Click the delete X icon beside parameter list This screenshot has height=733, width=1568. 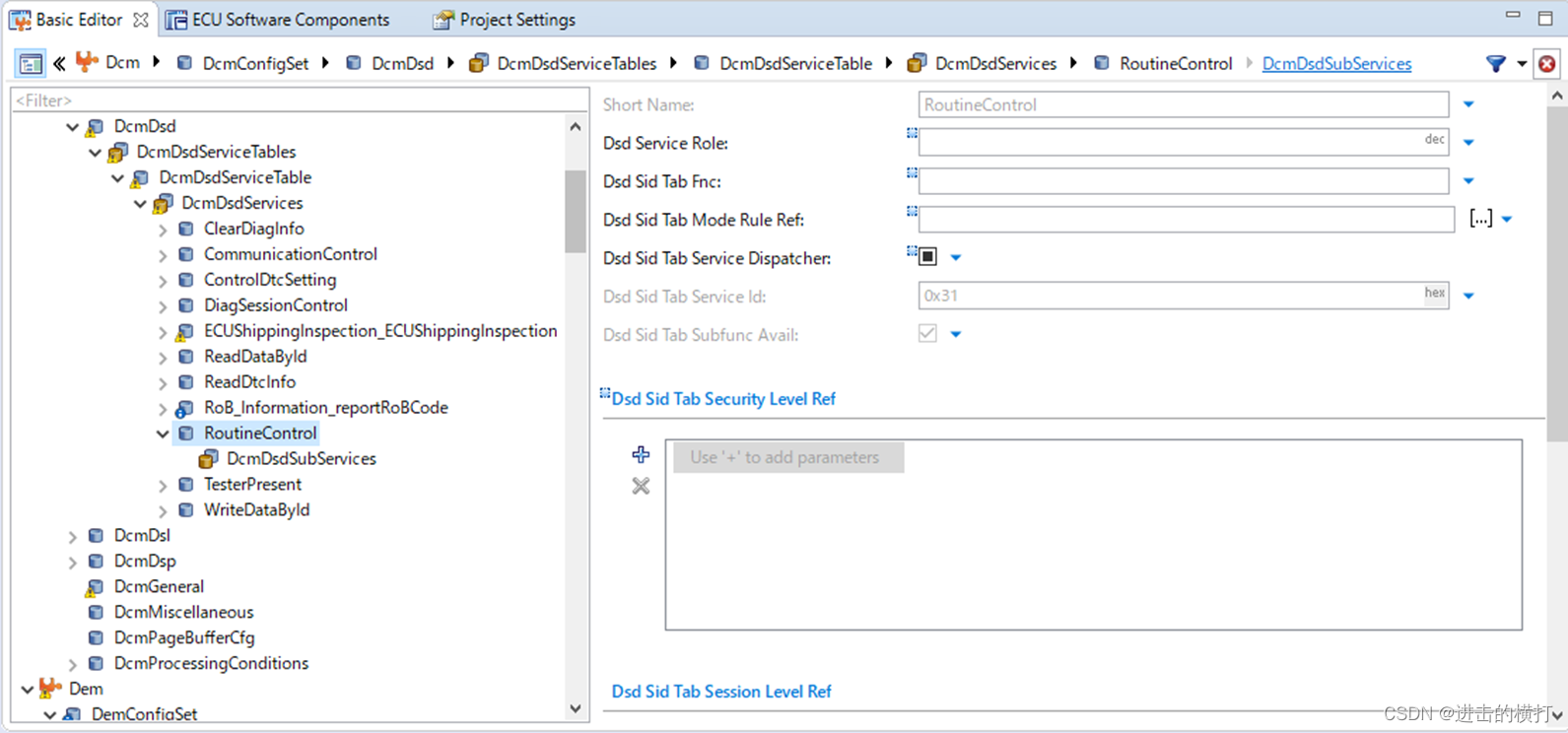pyautogui.click(x=641, y=486)
